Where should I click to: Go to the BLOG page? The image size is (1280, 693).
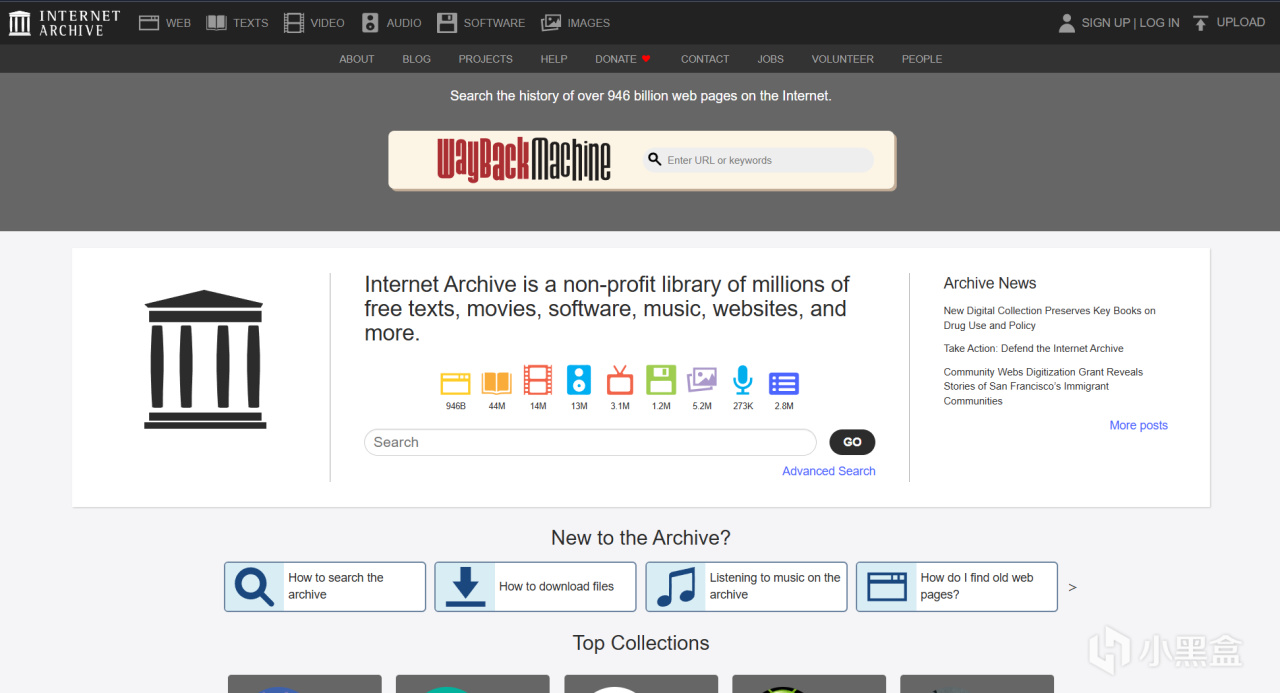pyautogui.click(x=417, y=59)
